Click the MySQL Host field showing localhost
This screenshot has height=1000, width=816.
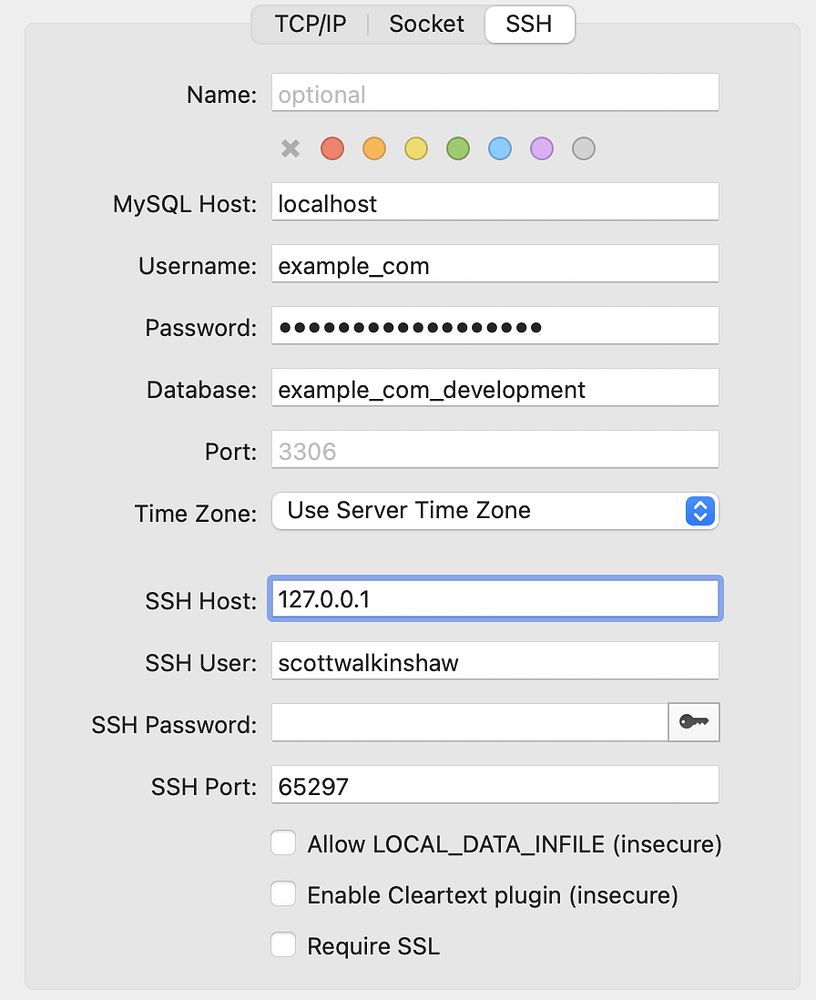click(x=494, y=202)
